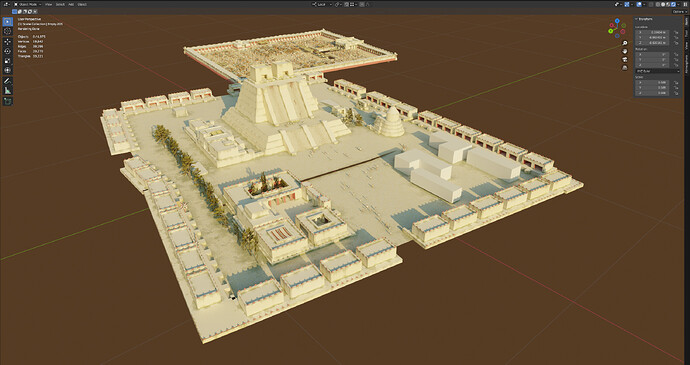Screen dimensions: 690x365
Task: Click the Rotation Z value field
Action: click(652, 65)
